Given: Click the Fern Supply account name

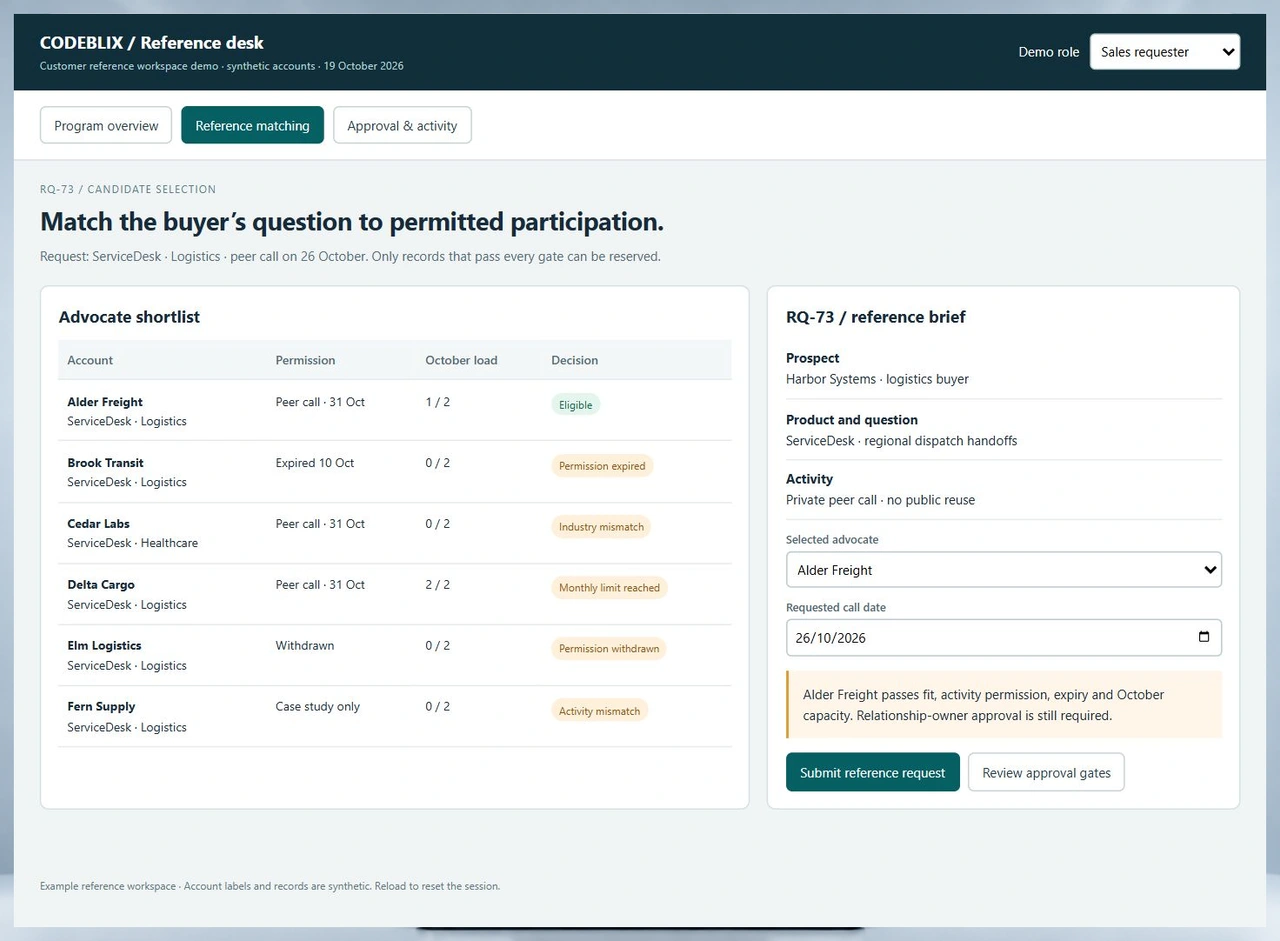Looking at the screenshot, I should pos(101,707).
